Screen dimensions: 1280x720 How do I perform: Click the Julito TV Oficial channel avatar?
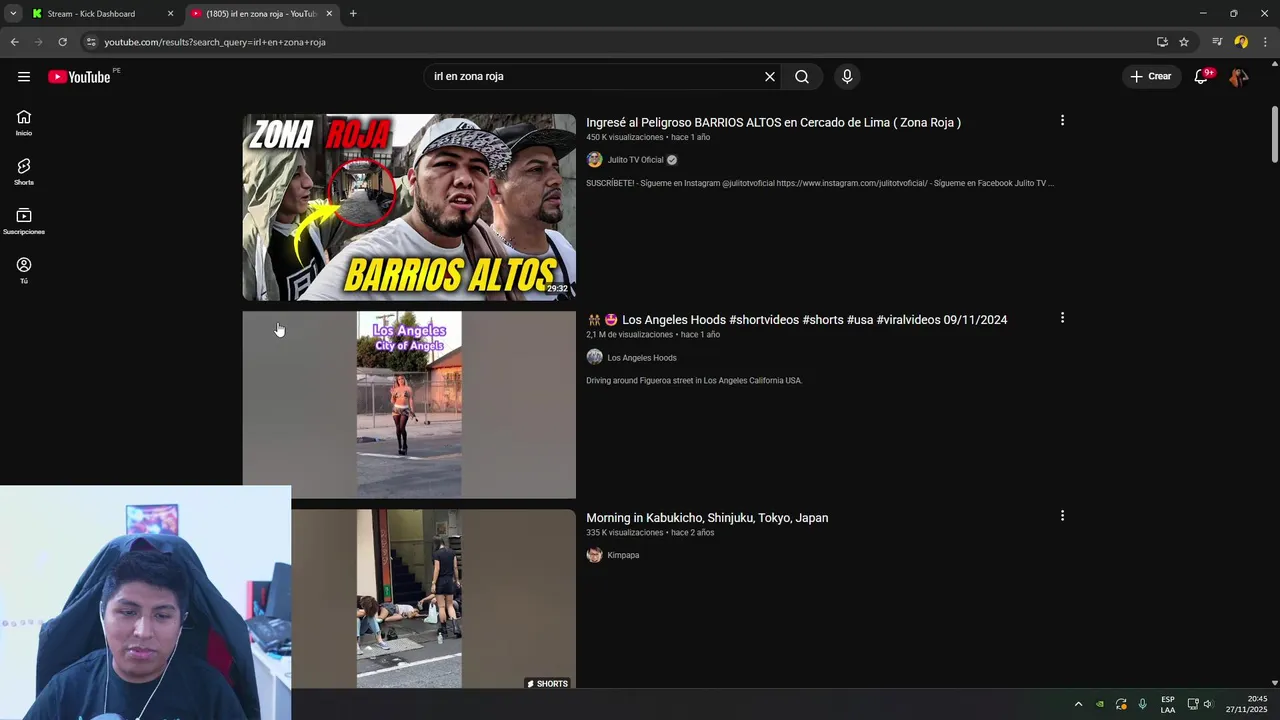click(594, 160)
